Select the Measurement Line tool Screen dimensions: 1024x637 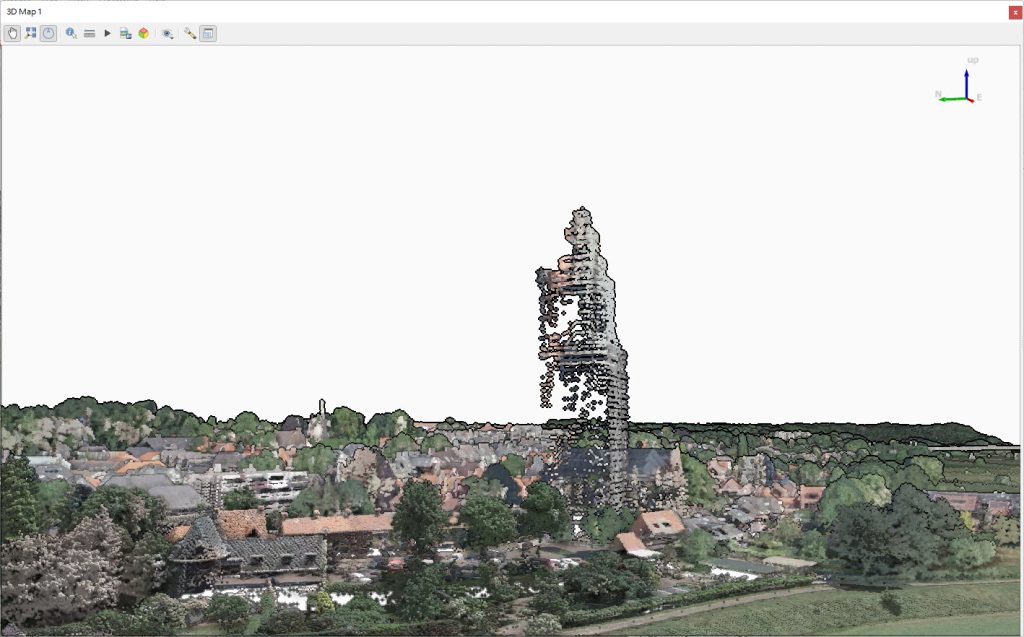click(x=89, y=33)
